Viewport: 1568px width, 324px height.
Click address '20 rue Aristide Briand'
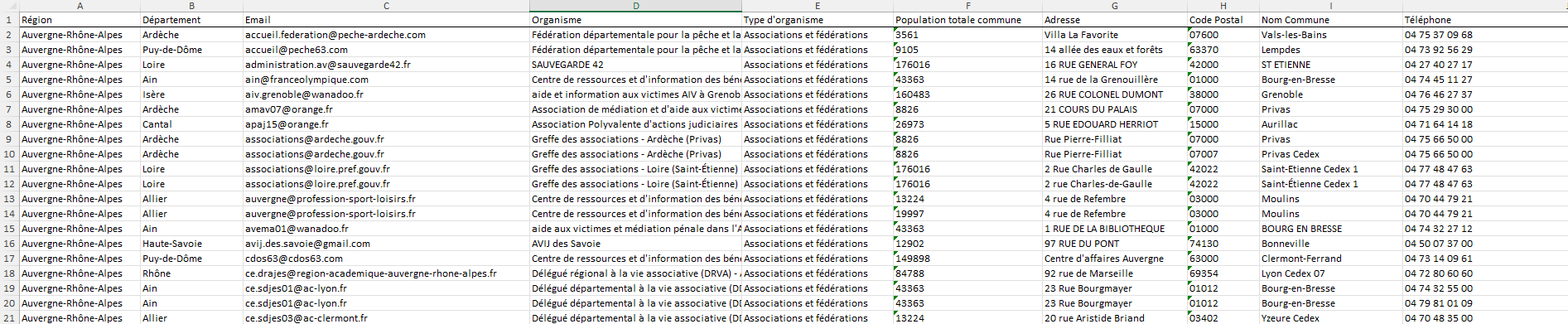(1114, 318)
